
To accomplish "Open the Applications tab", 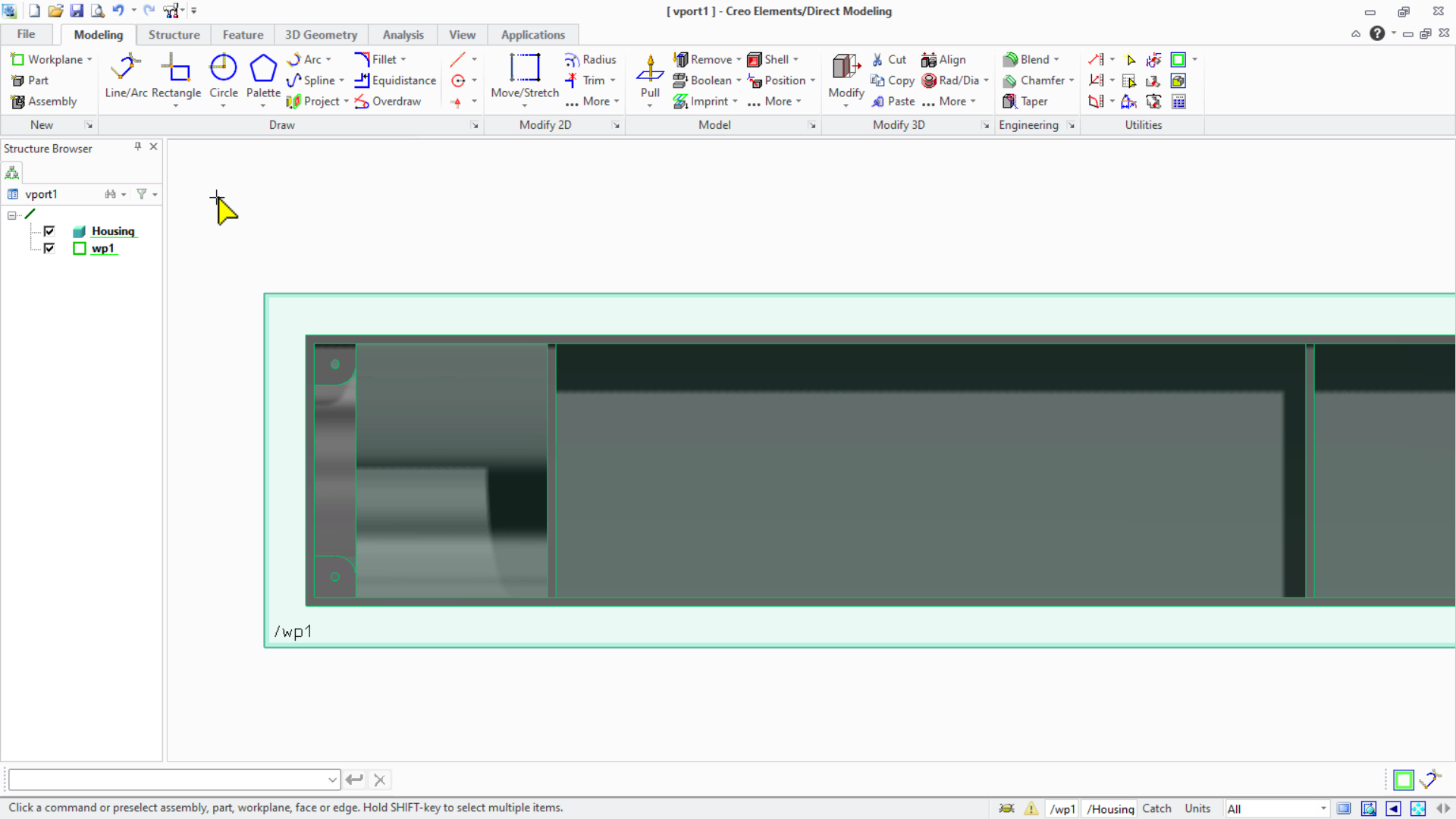I will point(533,34).
